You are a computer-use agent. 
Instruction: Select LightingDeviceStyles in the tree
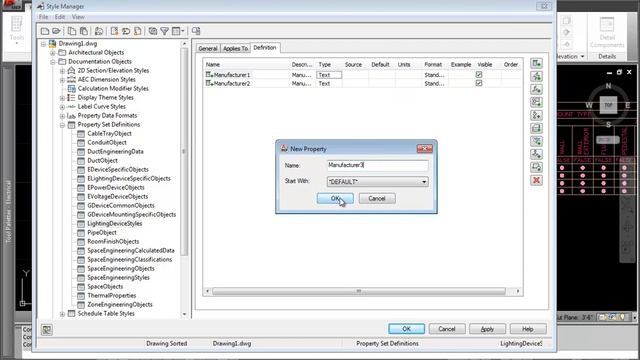[x=115, y=224]
